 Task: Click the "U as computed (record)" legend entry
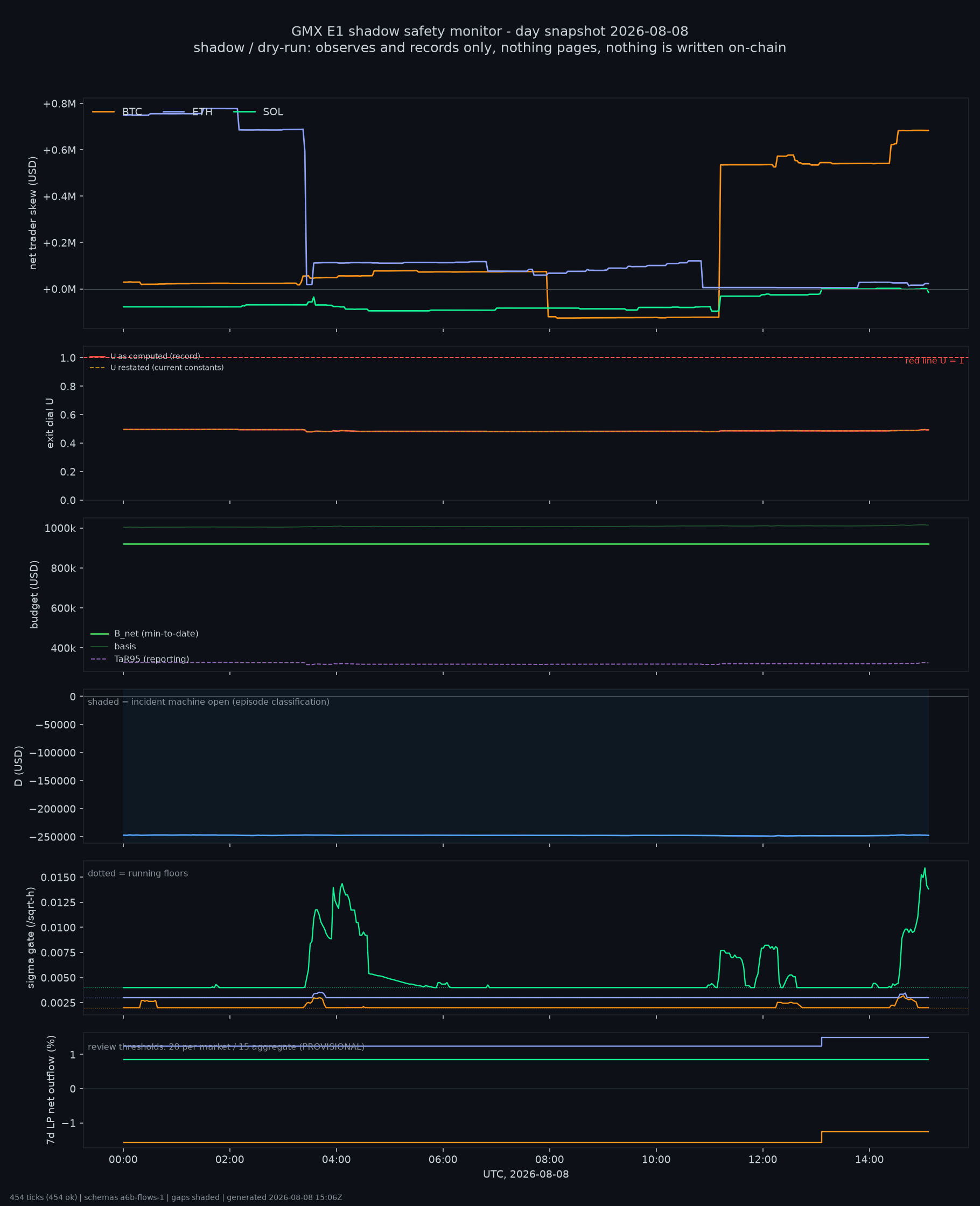pyautogui.click(x=155, y=356)
